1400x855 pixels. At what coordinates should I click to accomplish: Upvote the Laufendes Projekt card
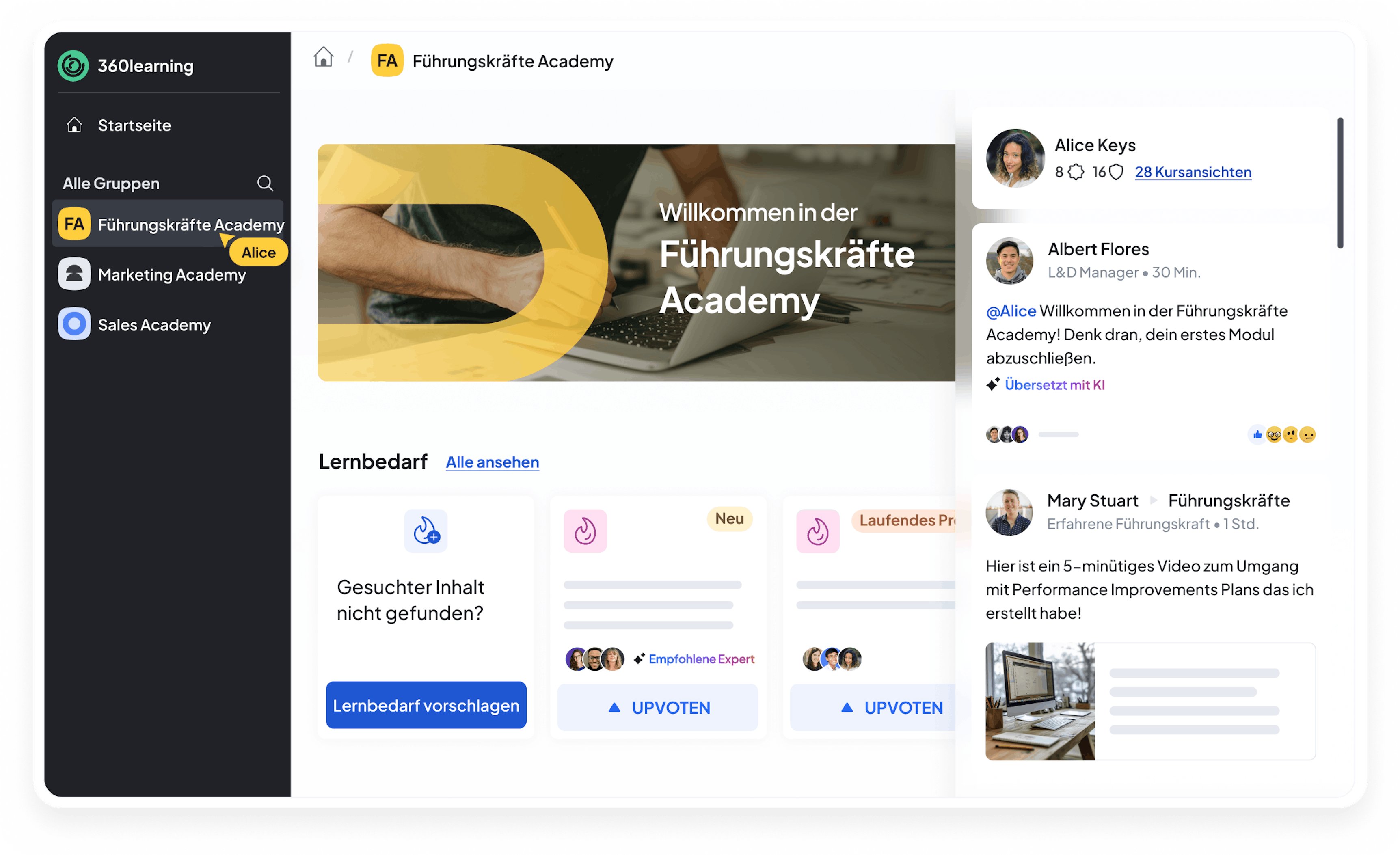coord(873,708)
